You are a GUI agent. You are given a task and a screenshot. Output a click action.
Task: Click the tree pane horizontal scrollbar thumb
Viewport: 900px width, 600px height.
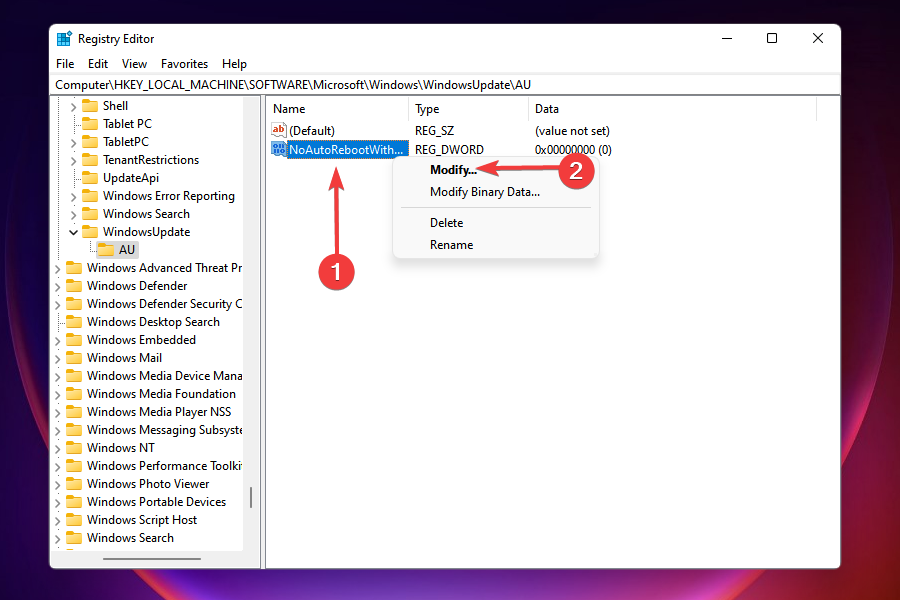coord(152,559)
